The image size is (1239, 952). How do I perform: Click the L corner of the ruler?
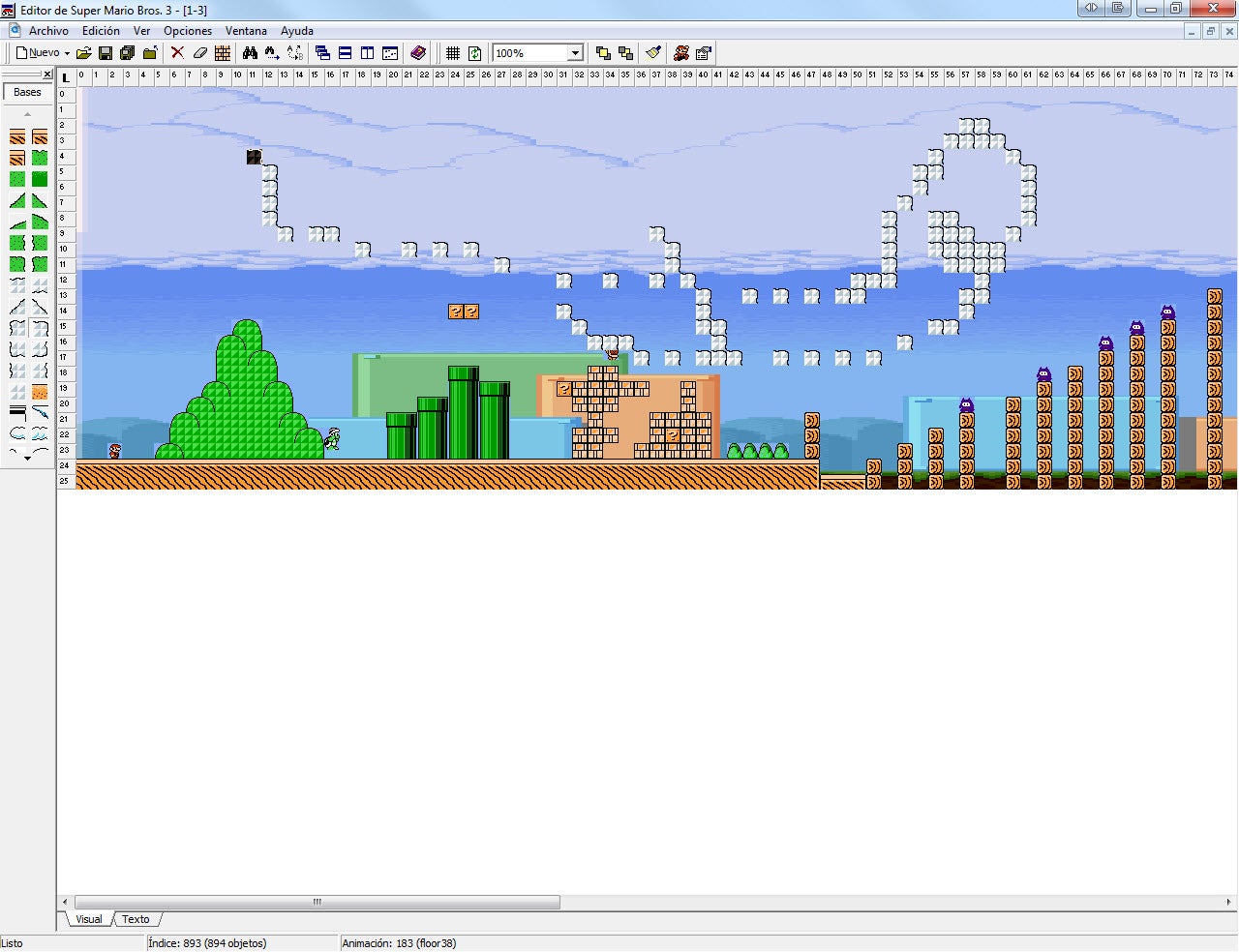(x=66, y=77)
